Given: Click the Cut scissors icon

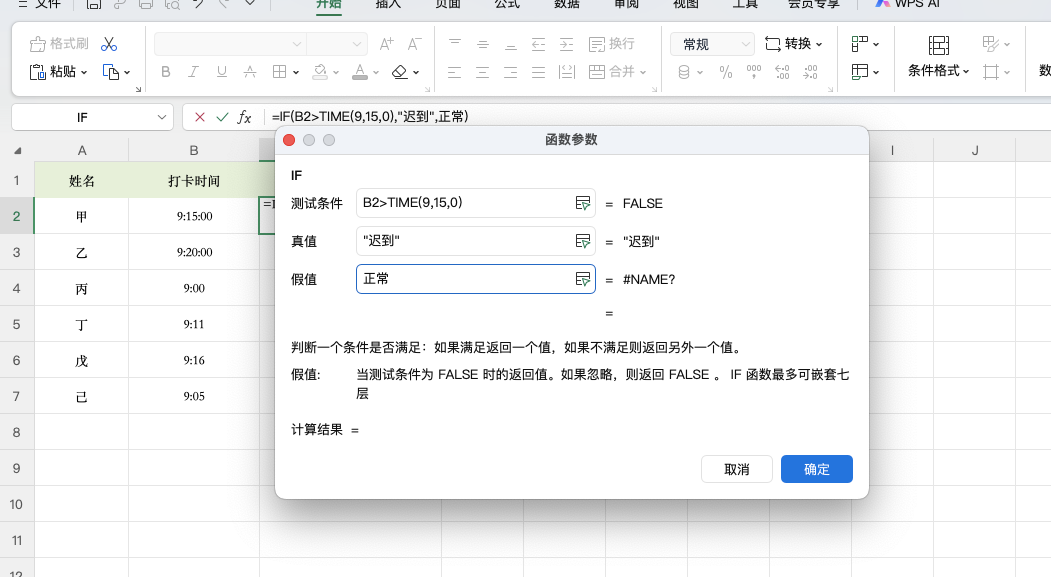Looking at the screenshot, I should [x=110, y=45].
